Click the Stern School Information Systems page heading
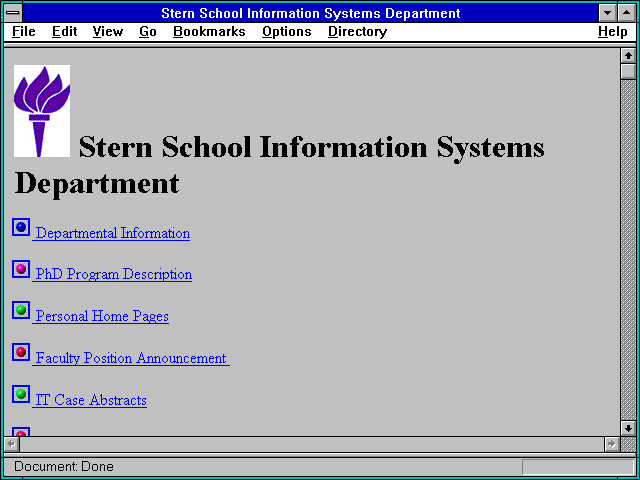640x480 pixels. pyautogui.click(x=279, y=165)
